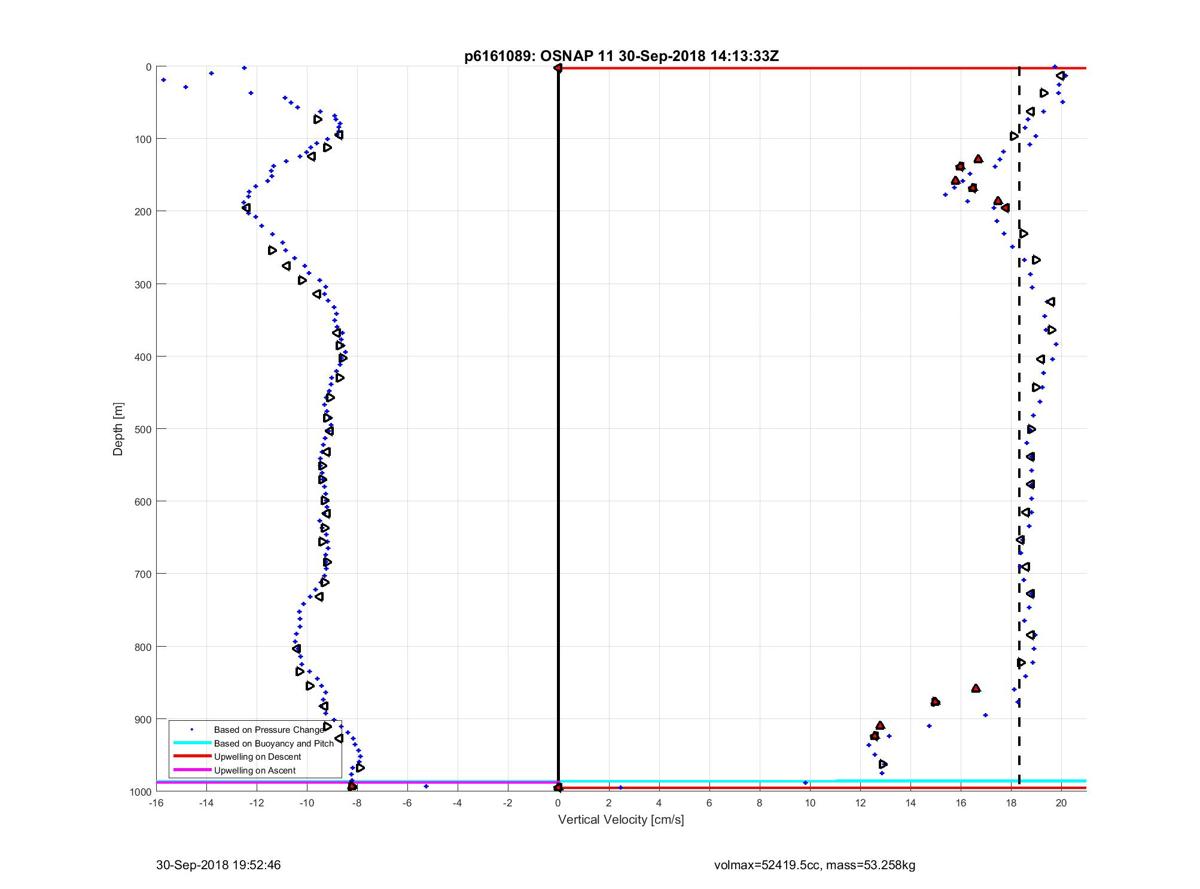Screen dimensions: 1200x889
Task: Click the x-axis tick label "-14"
Action: click(x=206, y=803)
